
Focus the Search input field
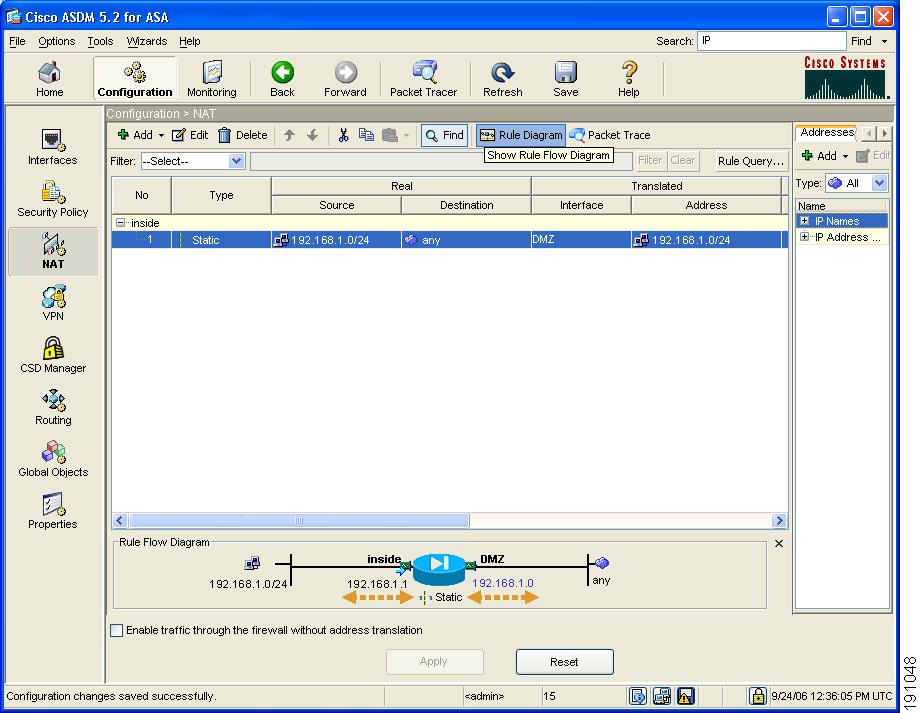[771, 40]
